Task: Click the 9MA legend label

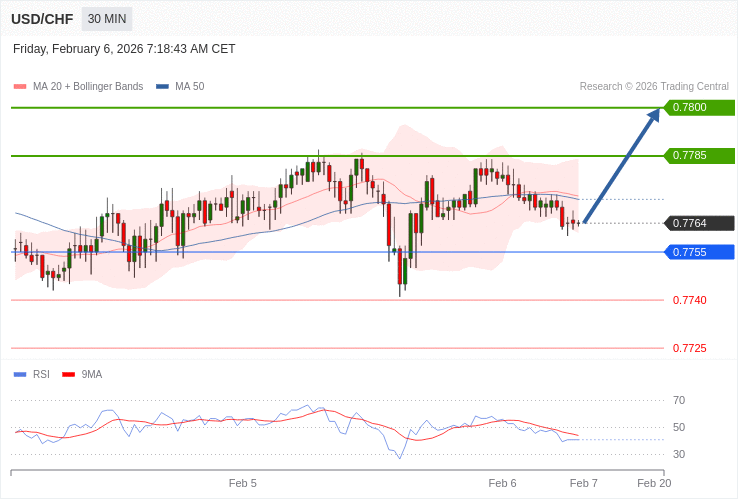Action: tap(92, 375)
